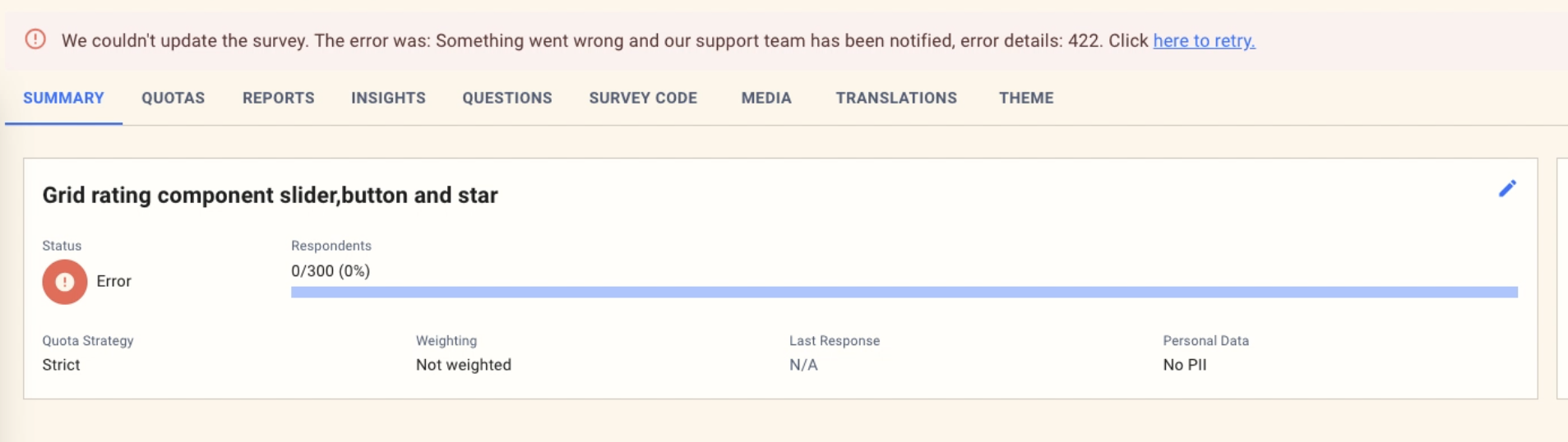Click the '0/300 (0%)' respondents count
The image size is (1568, 442).
point(331,271)
